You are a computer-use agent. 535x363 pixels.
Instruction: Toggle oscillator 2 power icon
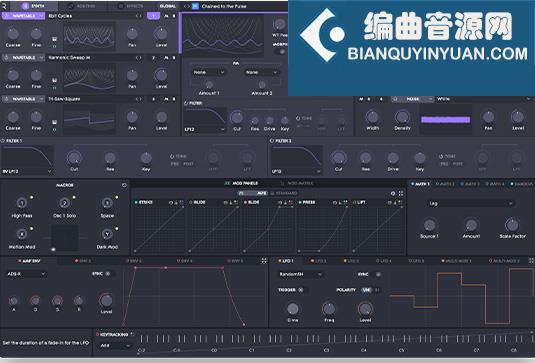point(6,58)
